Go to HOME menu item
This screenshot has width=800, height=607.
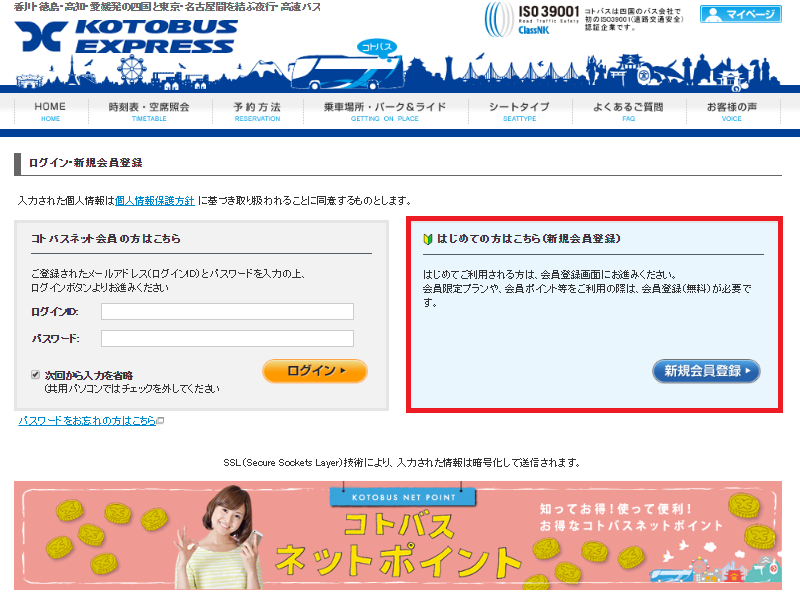point(50,111)
